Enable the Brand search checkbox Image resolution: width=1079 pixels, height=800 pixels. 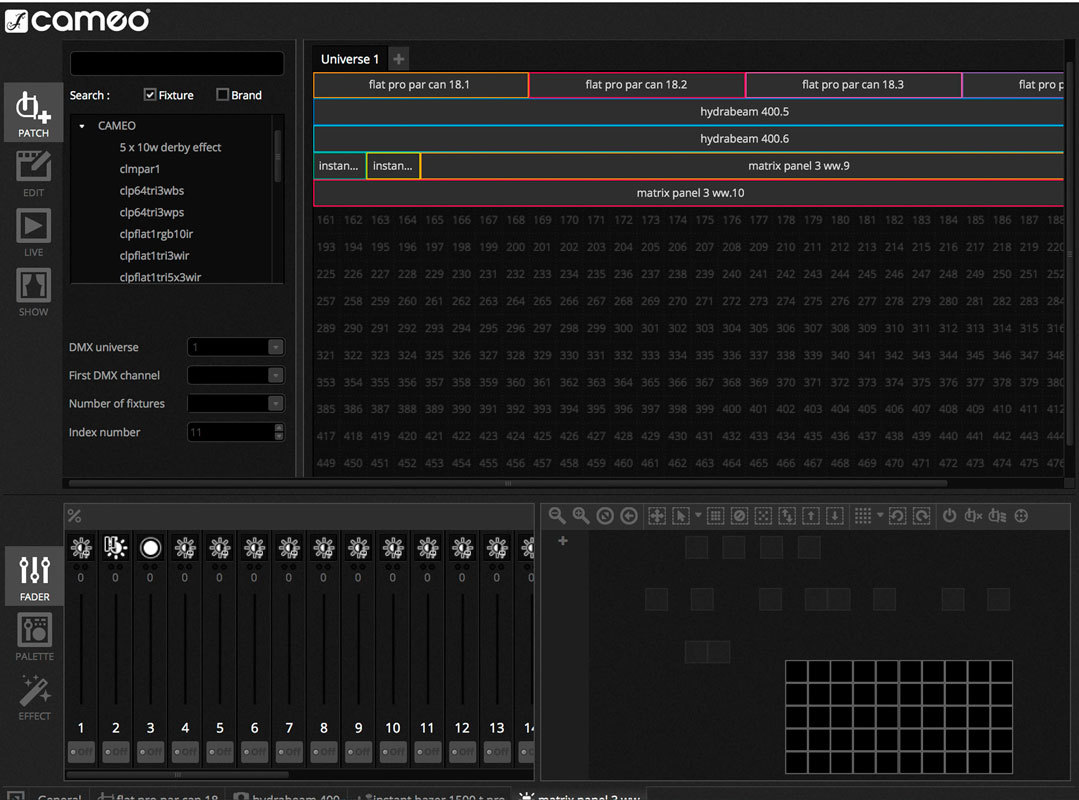222,95
